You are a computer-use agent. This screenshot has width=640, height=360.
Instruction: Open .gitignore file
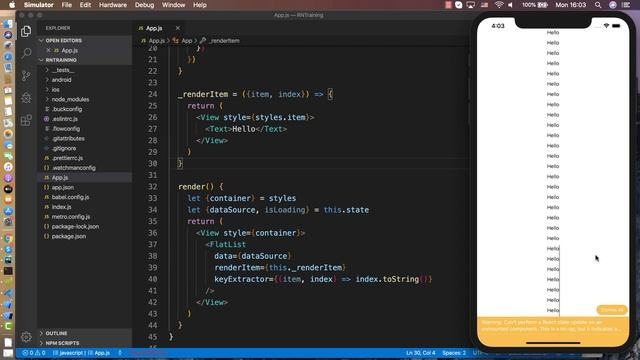click(x=64, y=148)
